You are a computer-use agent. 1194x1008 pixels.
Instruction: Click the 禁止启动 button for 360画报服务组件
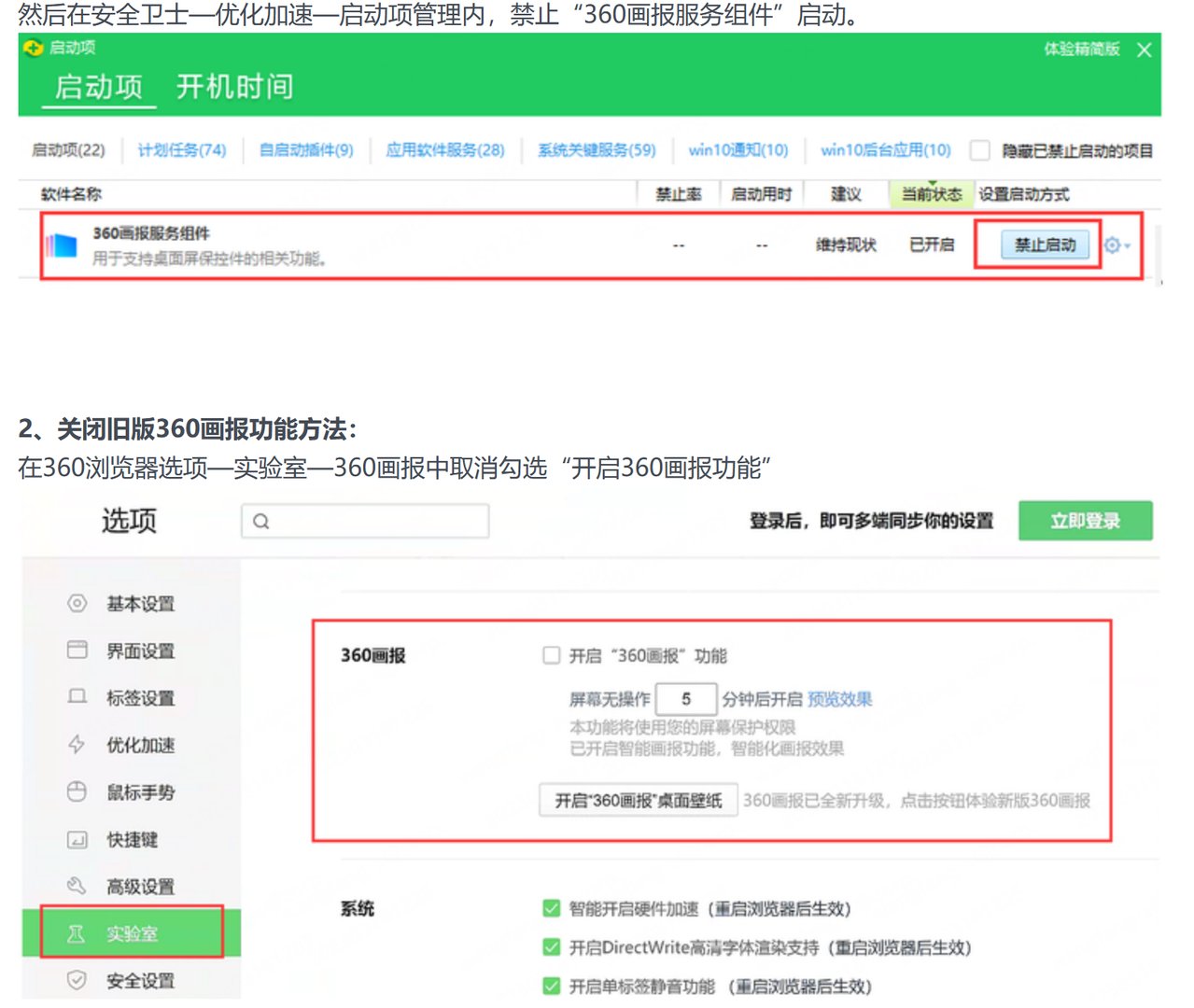1045,245
